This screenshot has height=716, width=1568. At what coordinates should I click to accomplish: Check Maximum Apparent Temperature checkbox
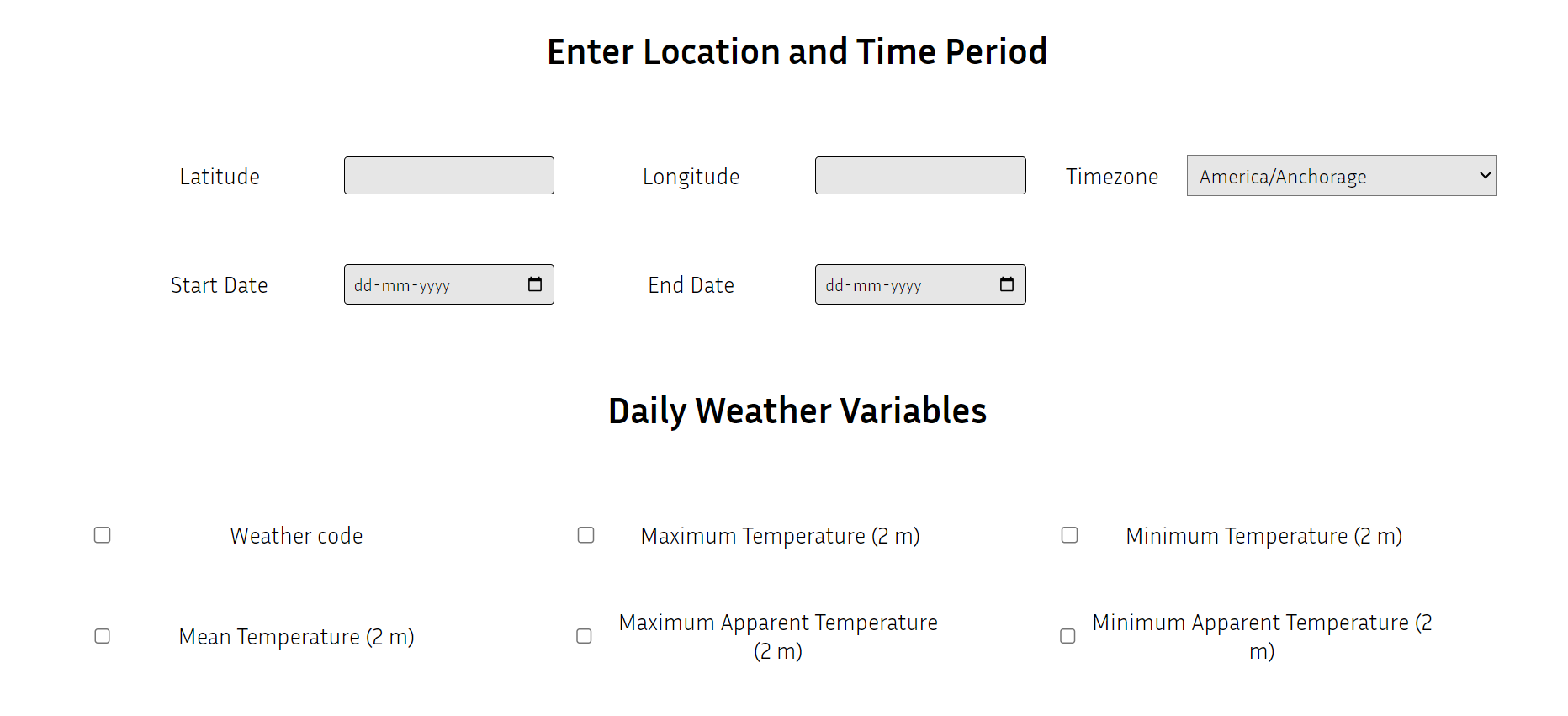[584, 636]
